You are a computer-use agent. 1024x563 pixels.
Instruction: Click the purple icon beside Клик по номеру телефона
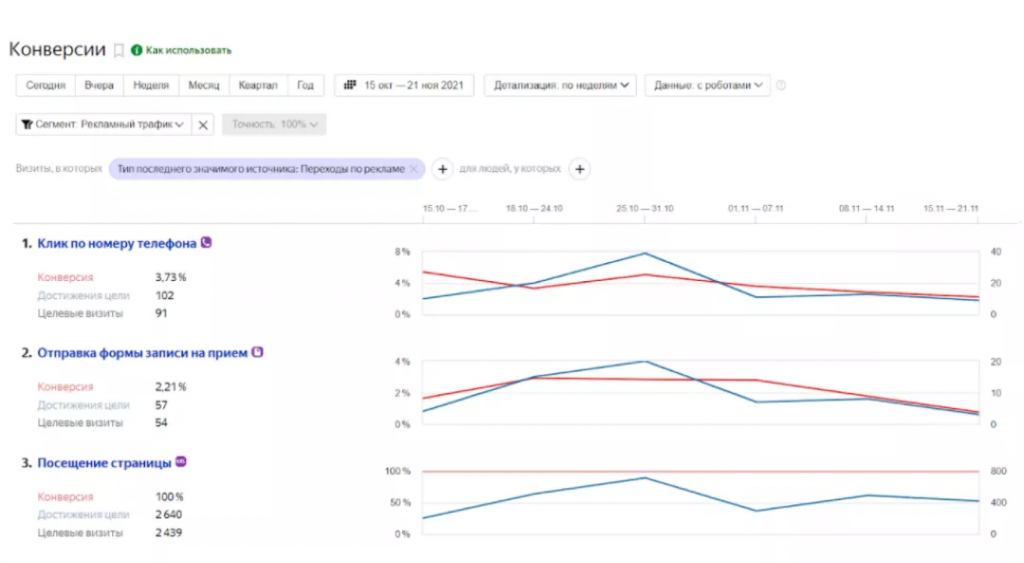[206, 242]
